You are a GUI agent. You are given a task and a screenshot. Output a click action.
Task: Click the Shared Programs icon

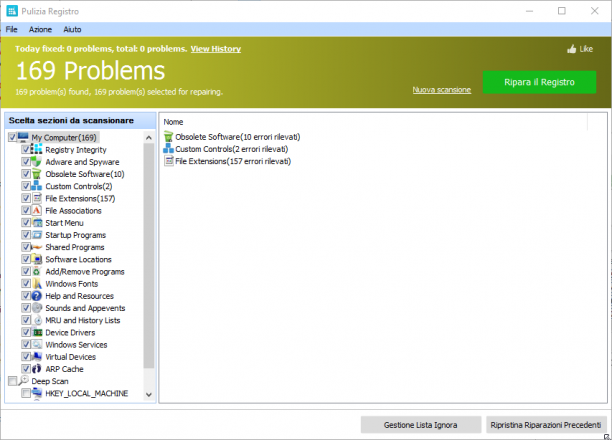pyautogui.click(x=37, y=247)
